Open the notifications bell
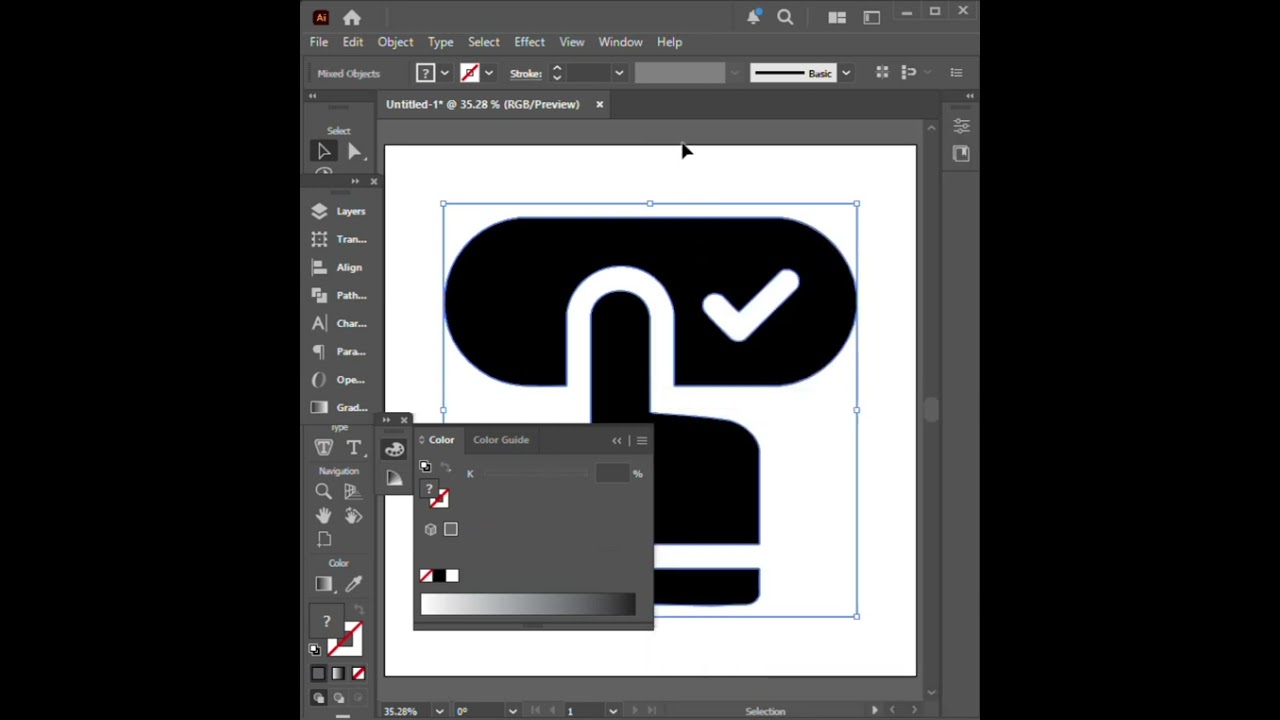 click(753, 17)
